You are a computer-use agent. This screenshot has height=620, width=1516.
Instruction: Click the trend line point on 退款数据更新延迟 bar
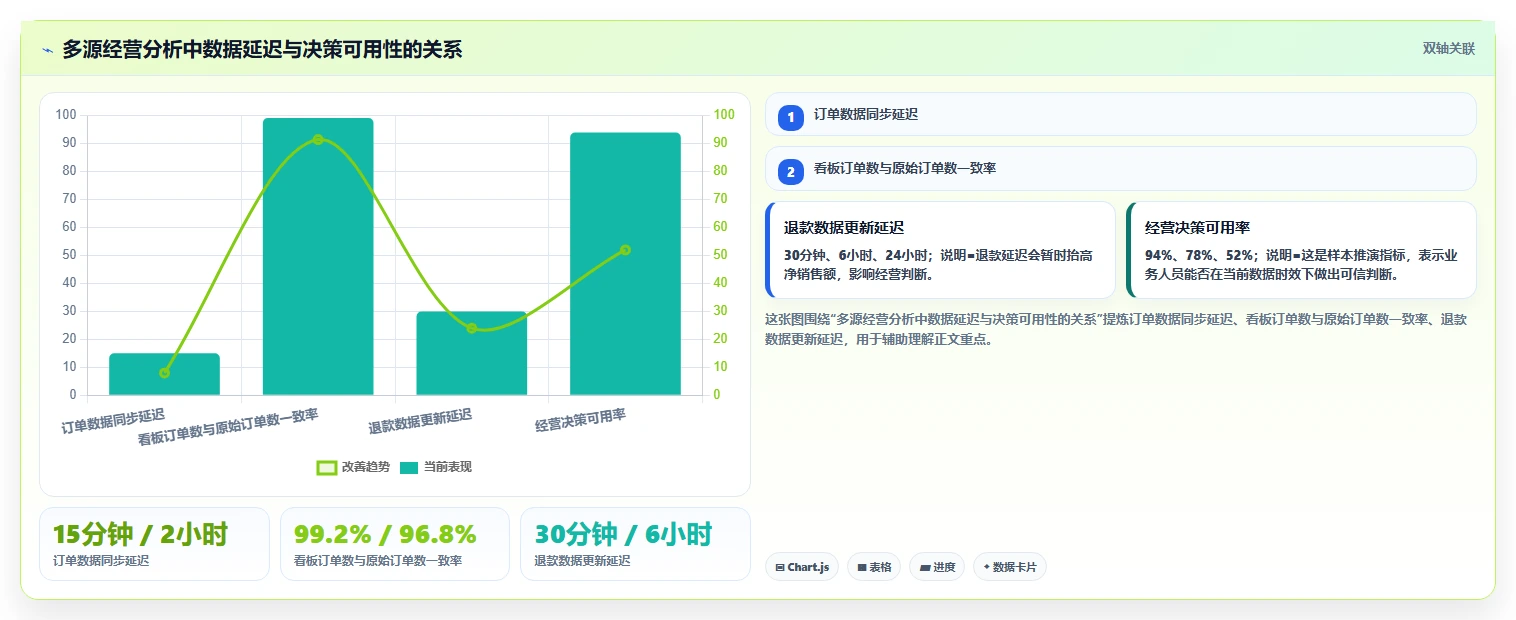coord(472,328)
